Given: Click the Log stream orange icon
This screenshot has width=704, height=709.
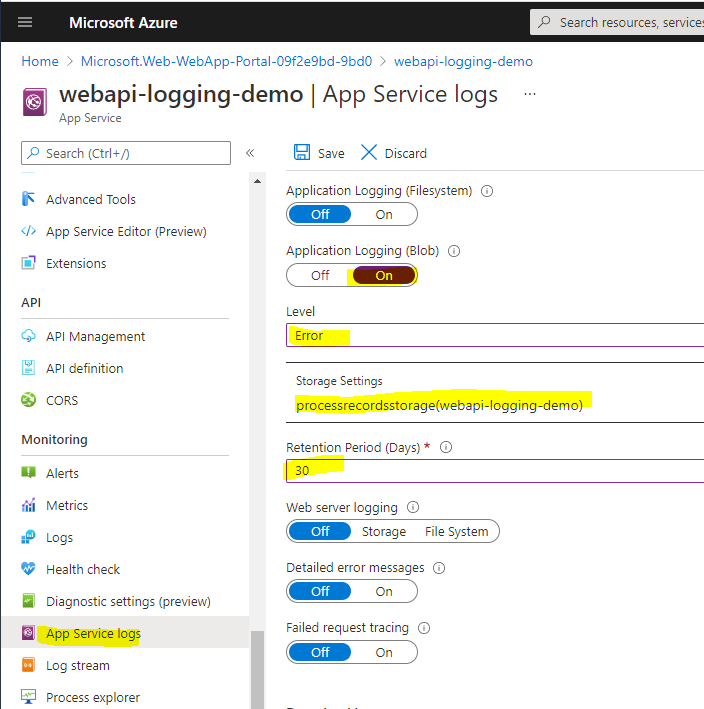Looking at the screenshot, I should tap(28, 665).
